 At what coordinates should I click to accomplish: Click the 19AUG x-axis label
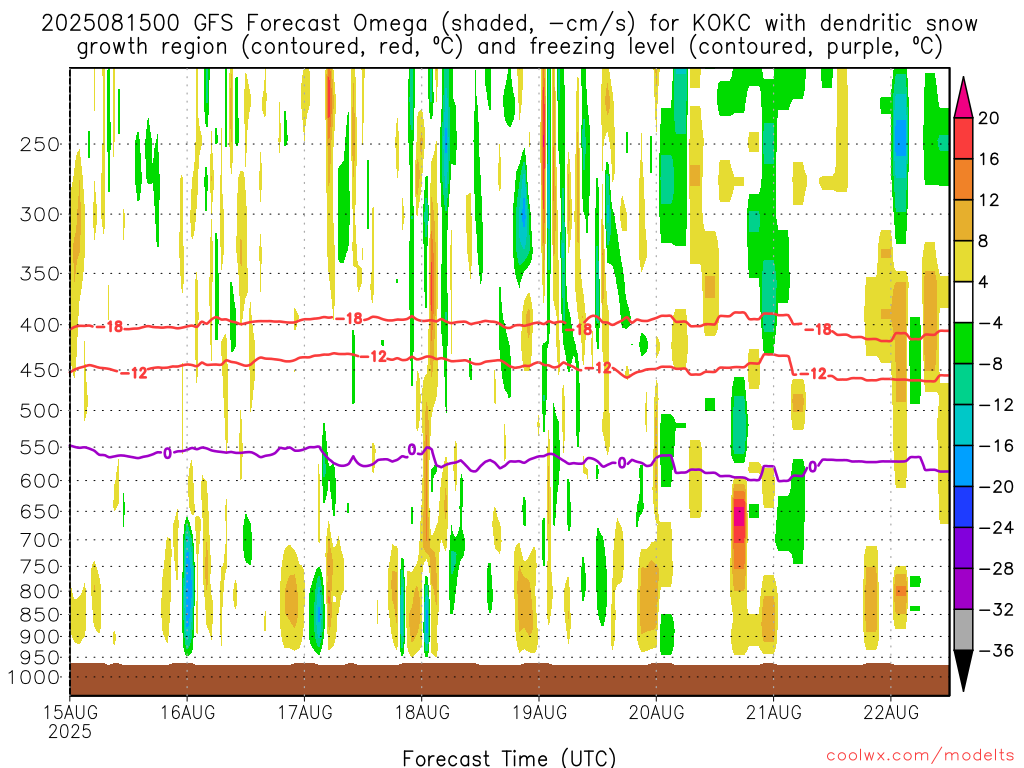539,712
